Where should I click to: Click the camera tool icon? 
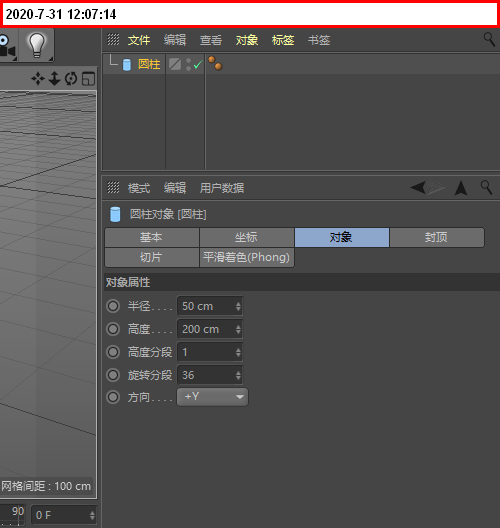pos(8,45)
